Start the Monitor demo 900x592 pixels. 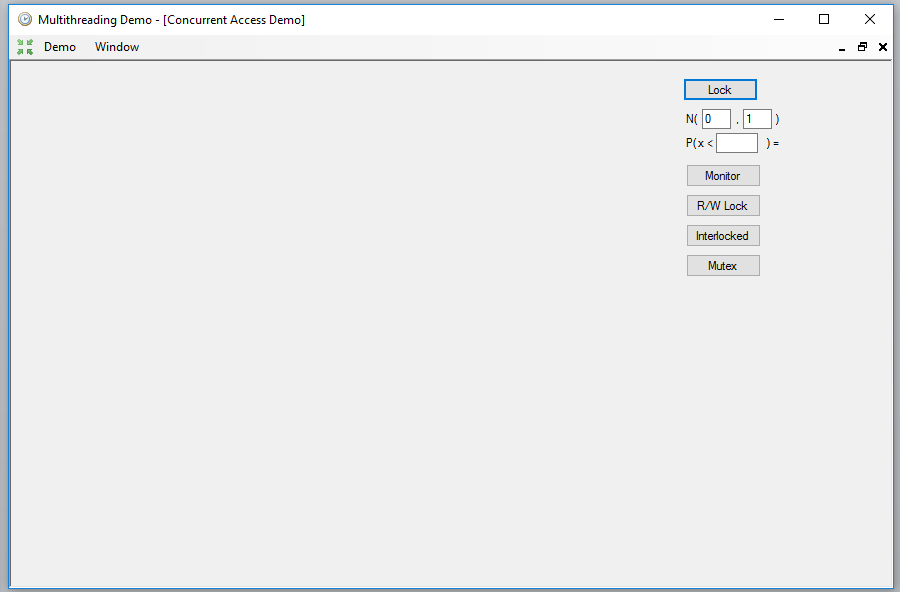(723, 176)
